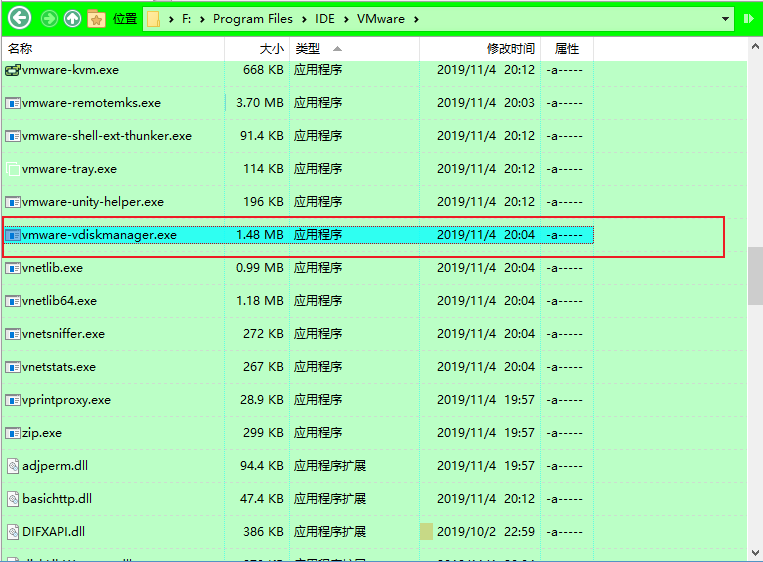Click the forward navigation arrow

49,19
